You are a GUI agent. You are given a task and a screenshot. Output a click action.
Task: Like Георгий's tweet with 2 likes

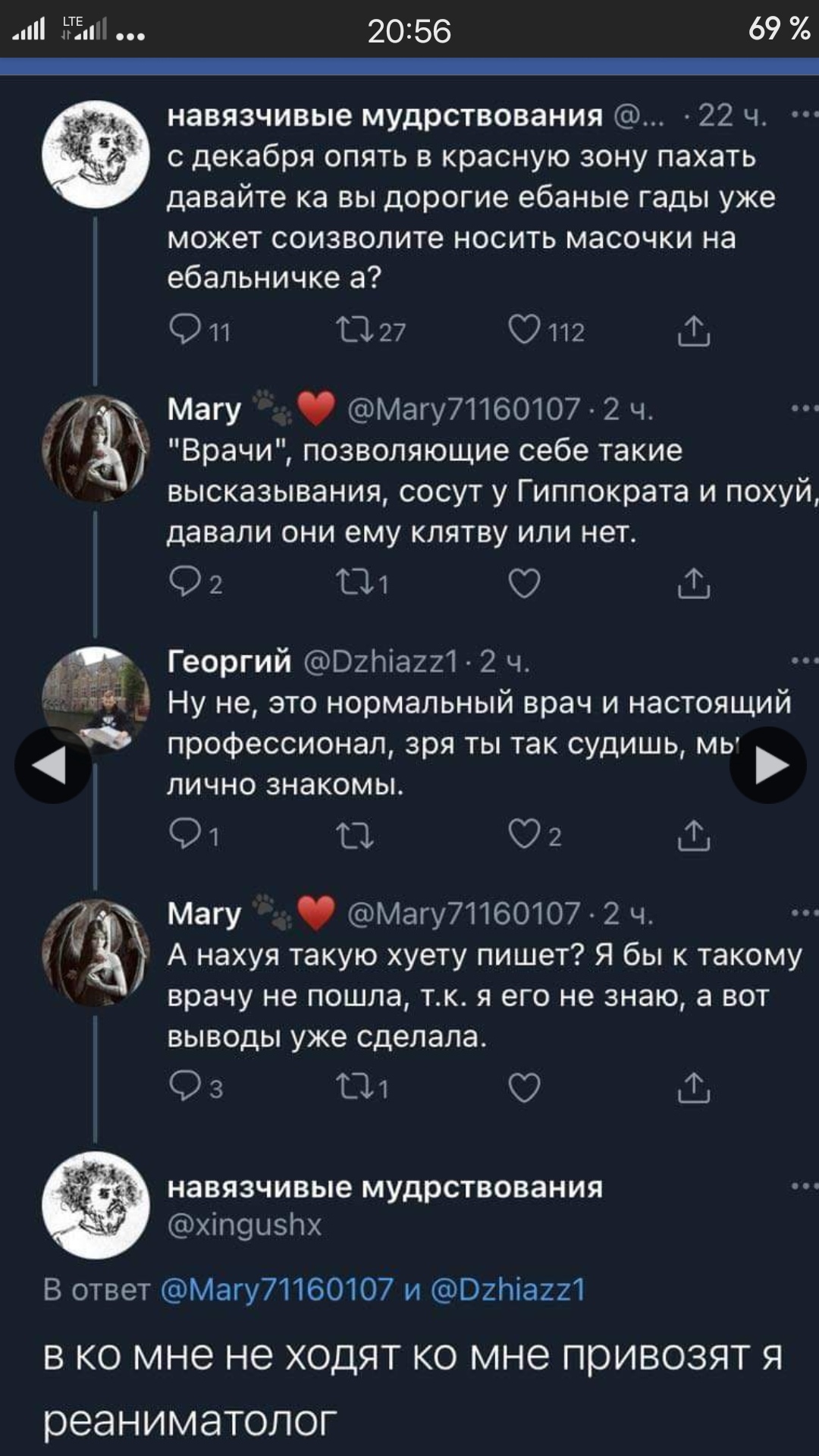pos(524,835)
